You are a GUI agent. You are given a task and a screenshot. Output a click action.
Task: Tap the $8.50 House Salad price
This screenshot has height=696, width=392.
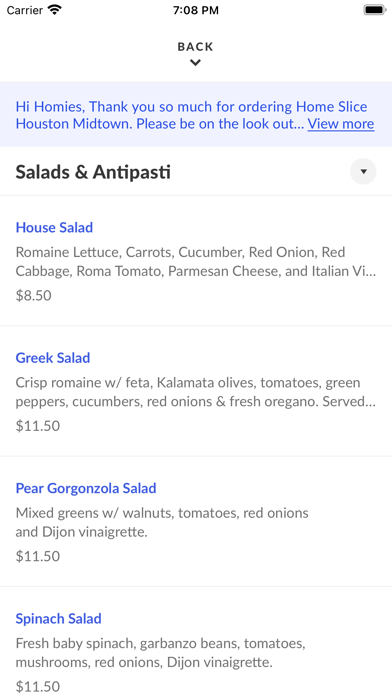tap(34, 296)
